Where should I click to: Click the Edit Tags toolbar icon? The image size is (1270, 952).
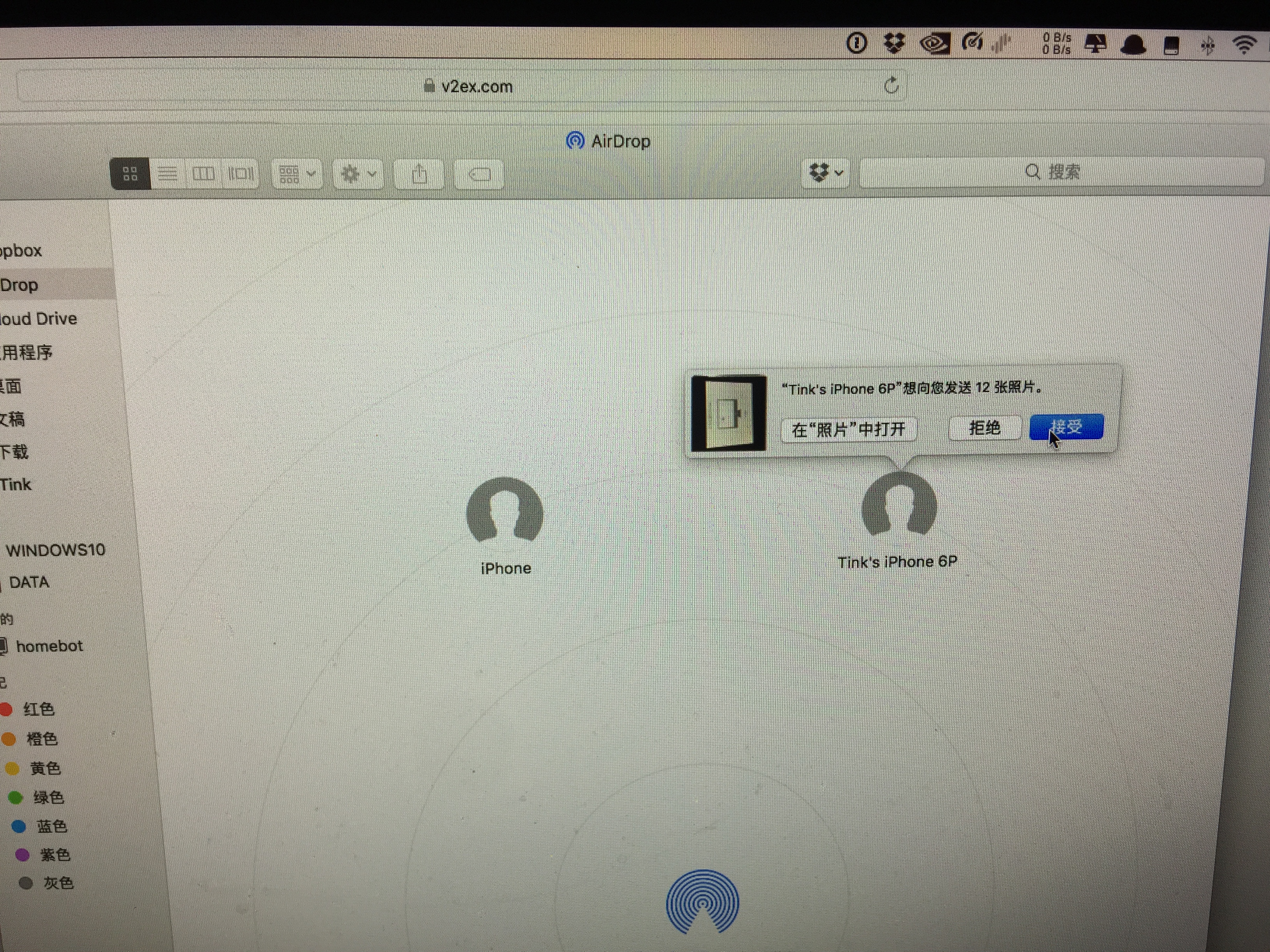pos(479,174)
